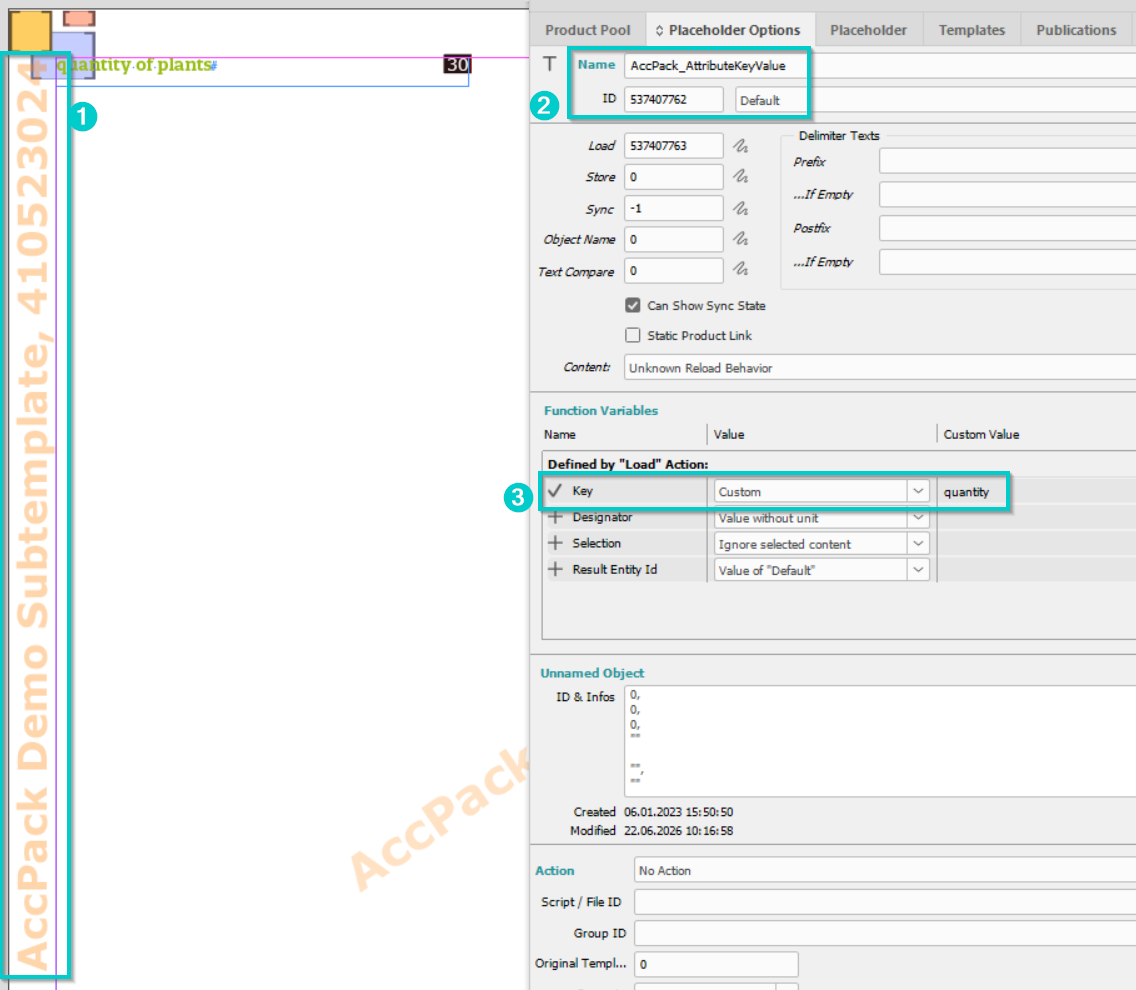Click the Value column header
The height and width of the screenshot is (990, 1136).
pos(729,434)
